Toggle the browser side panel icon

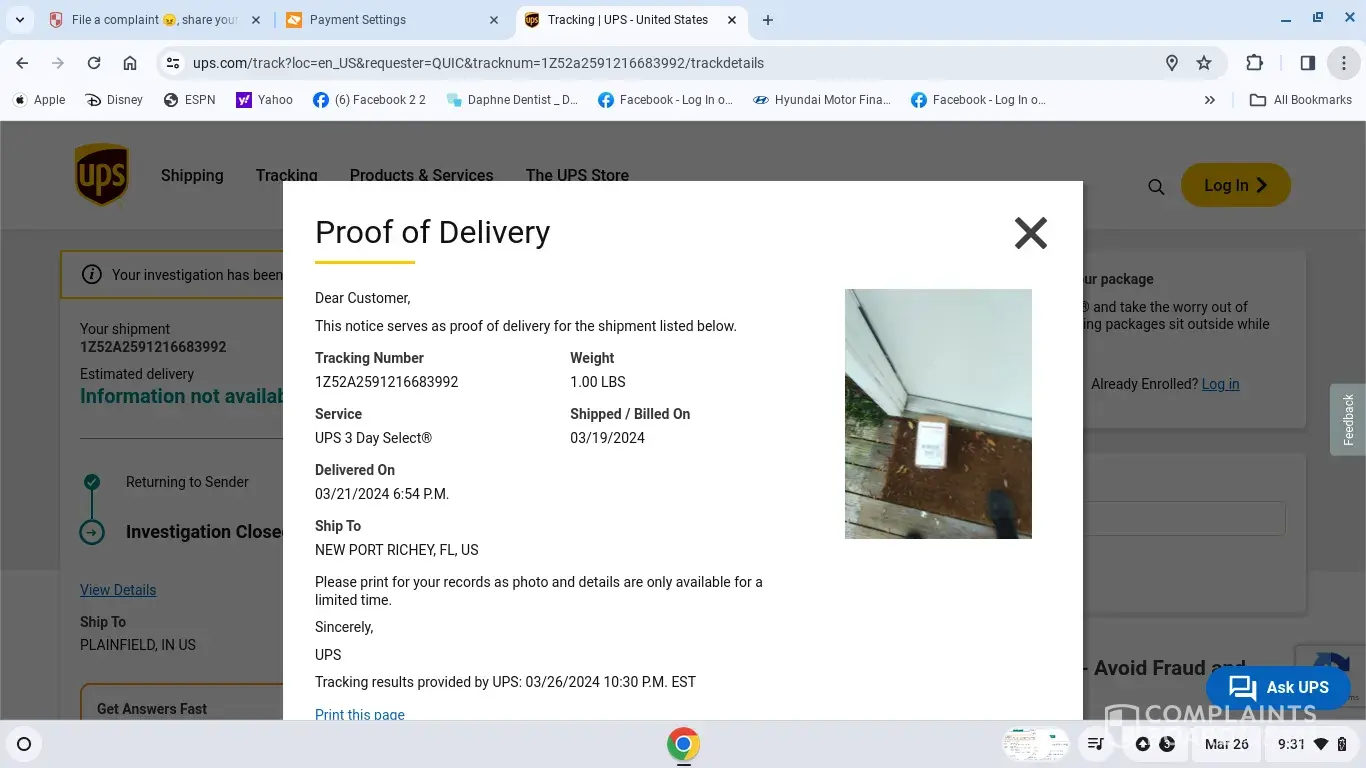(x=1307, y=63)
